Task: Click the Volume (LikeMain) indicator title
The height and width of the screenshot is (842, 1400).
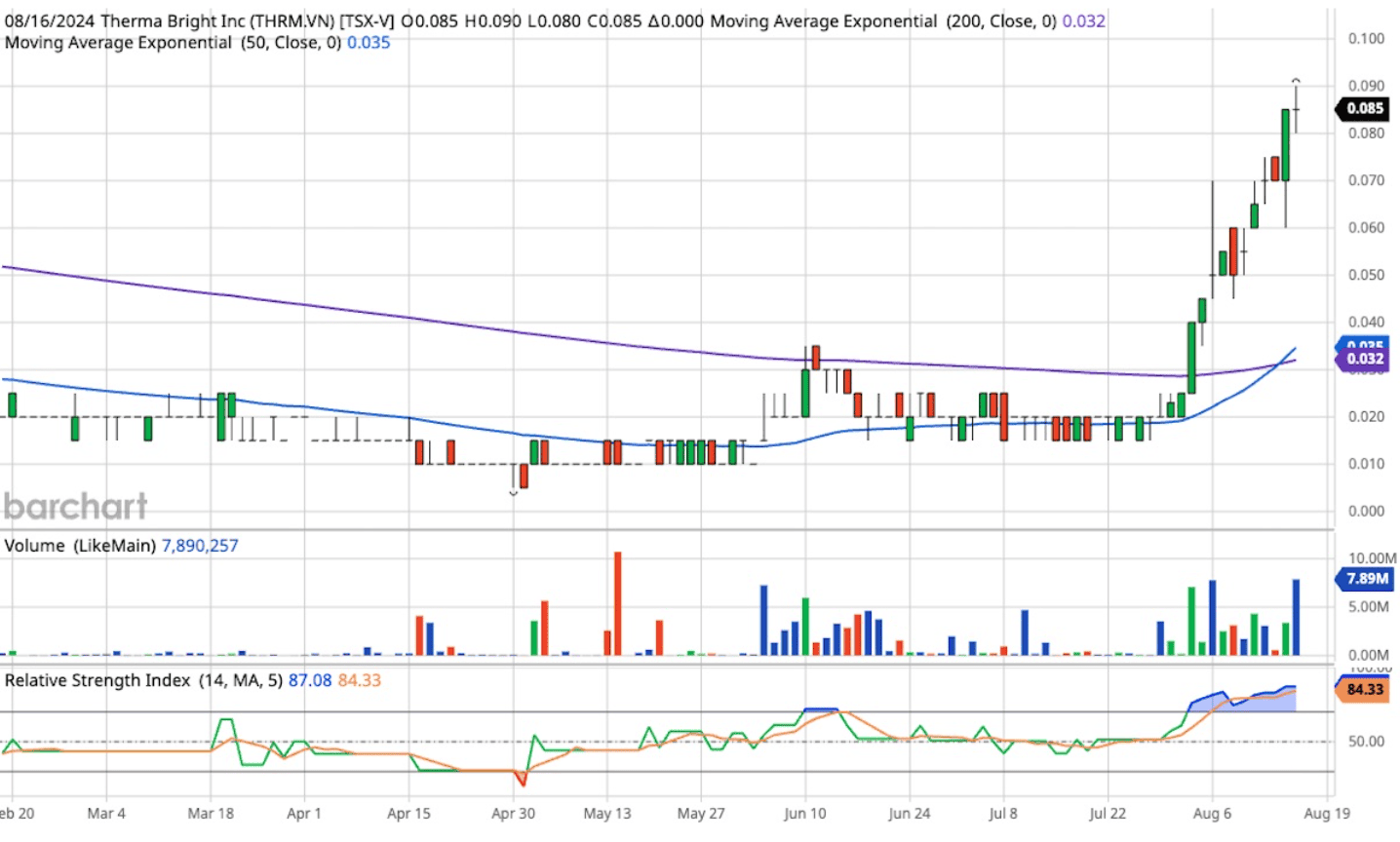Action: (80, 546)
